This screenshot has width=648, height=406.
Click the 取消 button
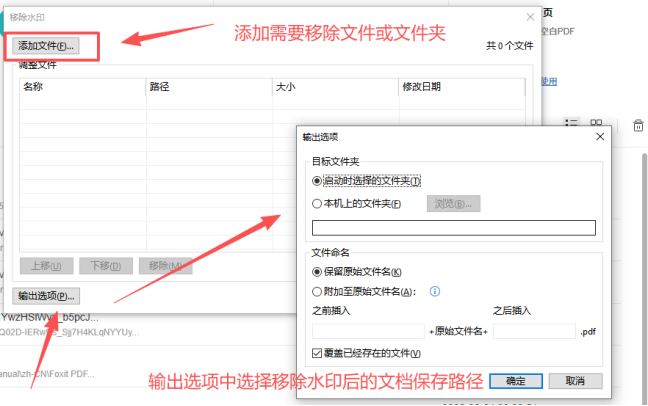coord(575,381)
